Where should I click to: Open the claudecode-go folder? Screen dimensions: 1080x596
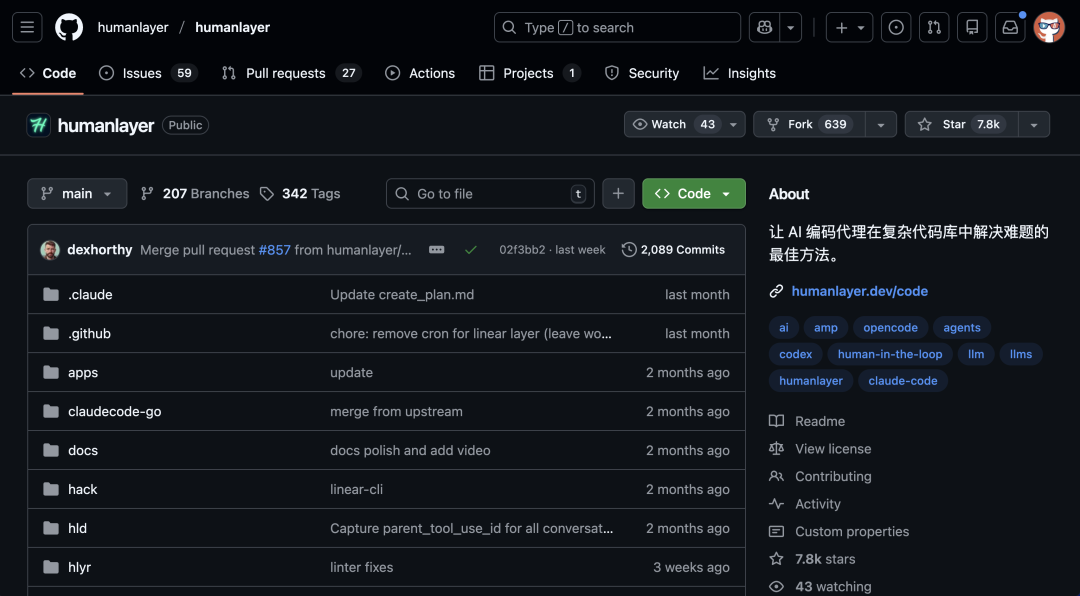click(114, 411)
